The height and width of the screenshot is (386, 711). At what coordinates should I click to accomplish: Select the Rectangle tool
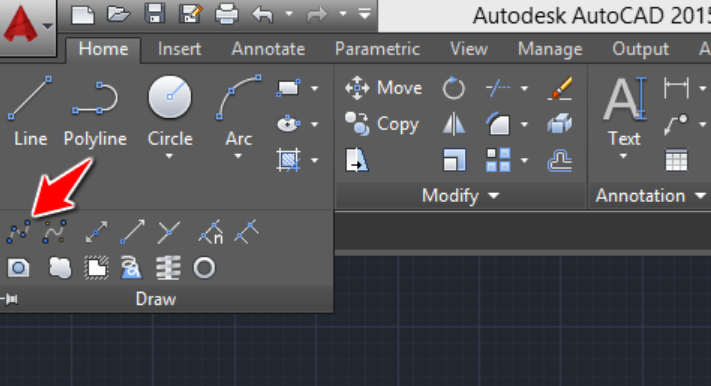tap(288, 88)
